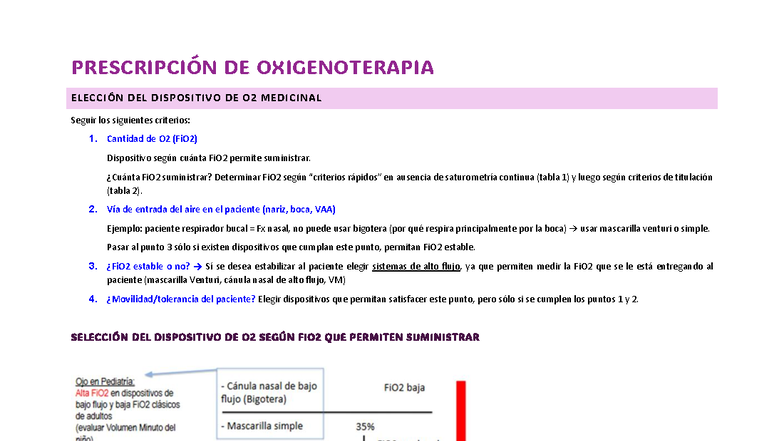This screenshot has width=784, height=441.
Task: Click the sentence 'Dispositivo según cuánta FiO2 permite suministrar.'
Action: (x=208, y=158)
